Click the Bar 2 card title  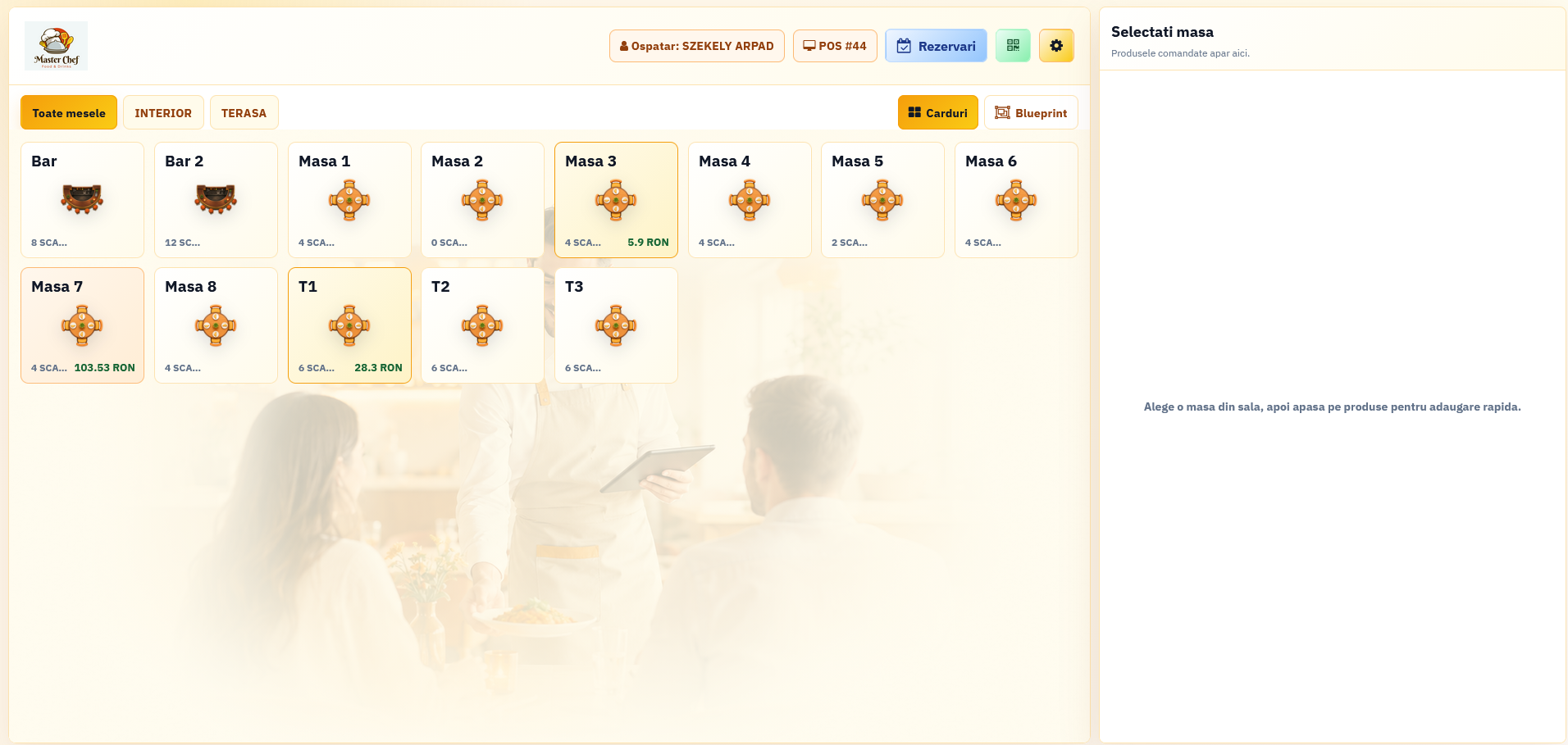184,161
